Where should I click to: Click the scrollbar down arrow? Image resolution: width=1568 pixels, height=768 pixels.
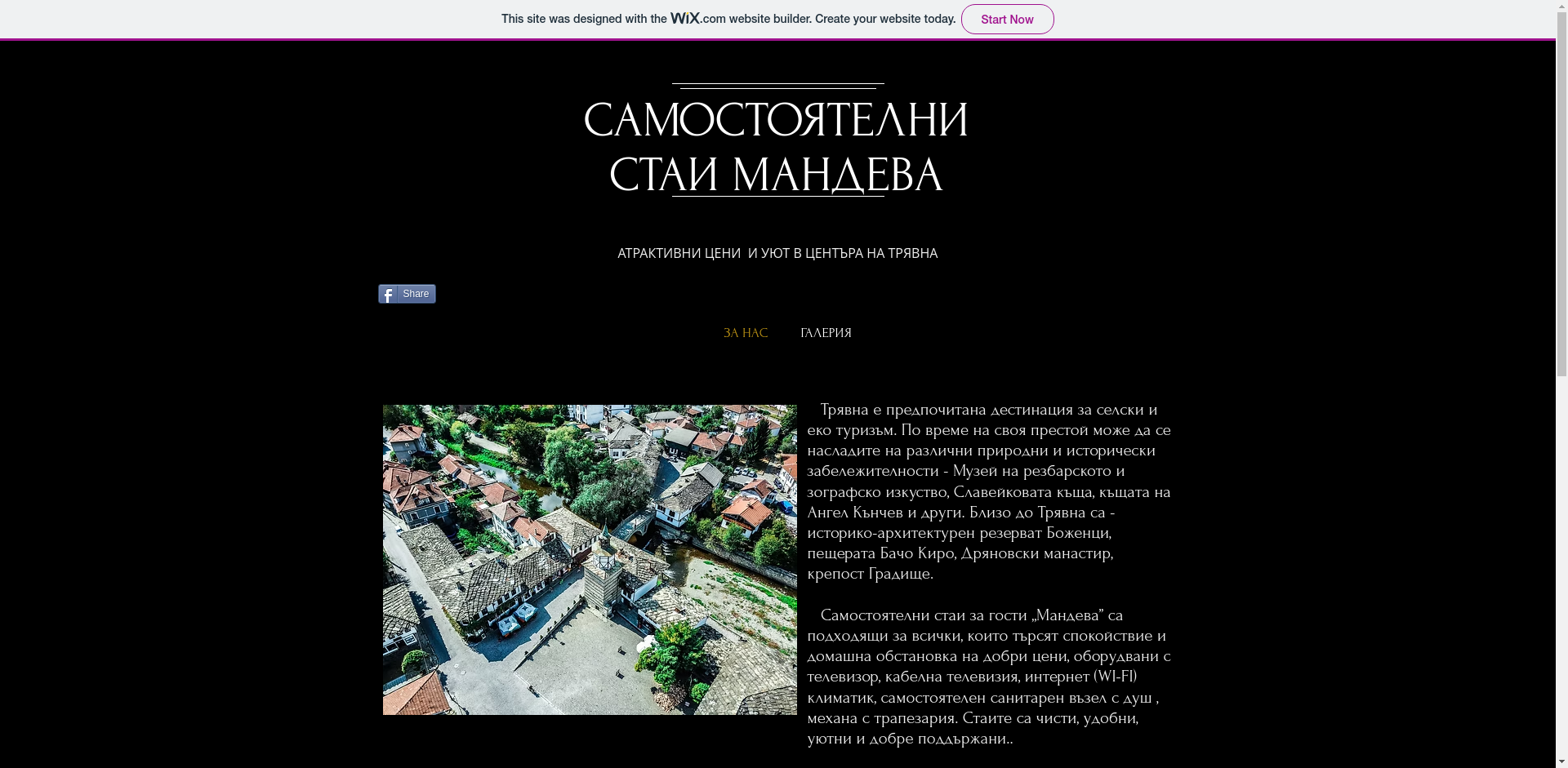(1561, 761)
